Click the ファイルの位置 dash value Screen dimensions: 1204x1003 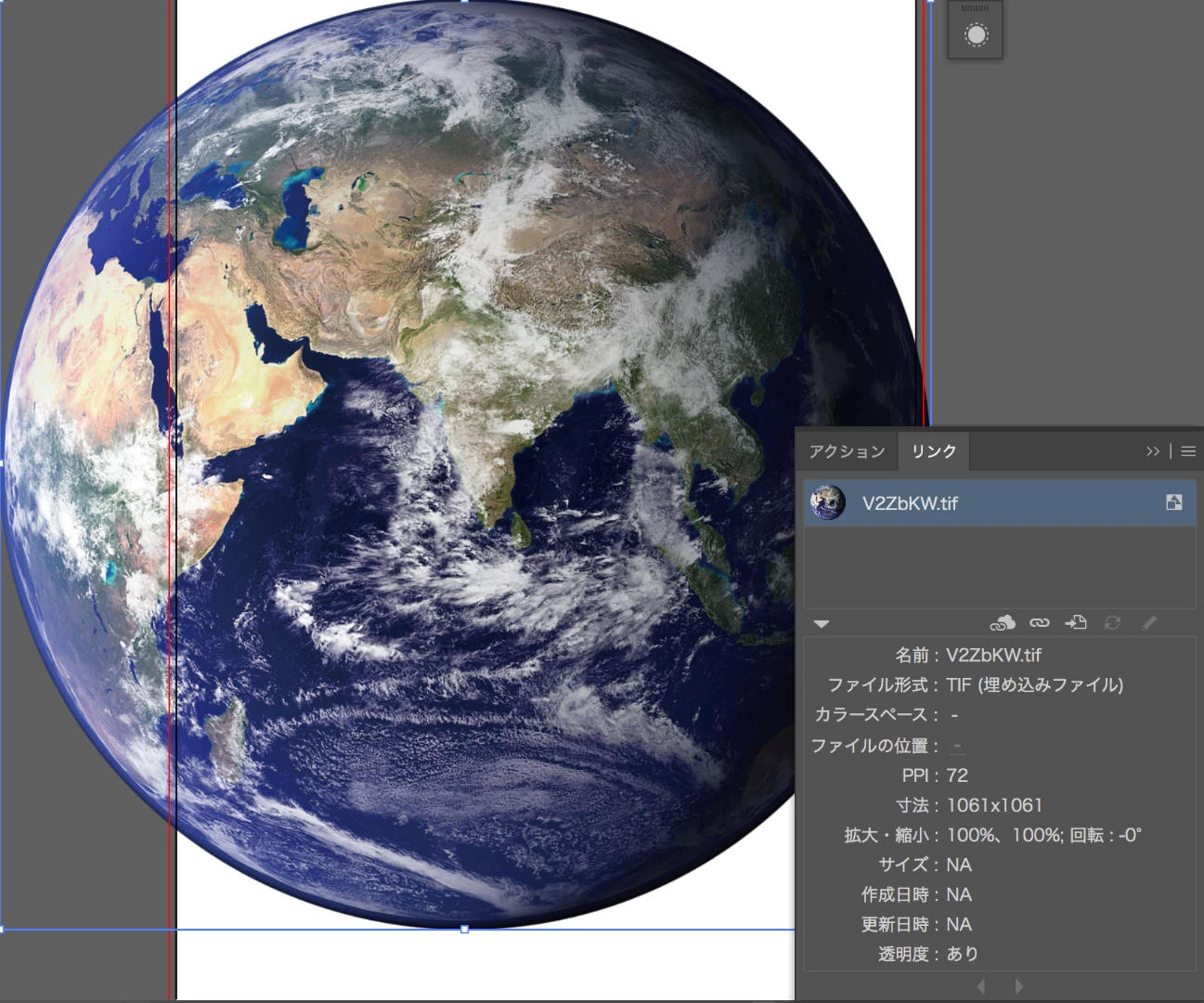click(957, 746)
